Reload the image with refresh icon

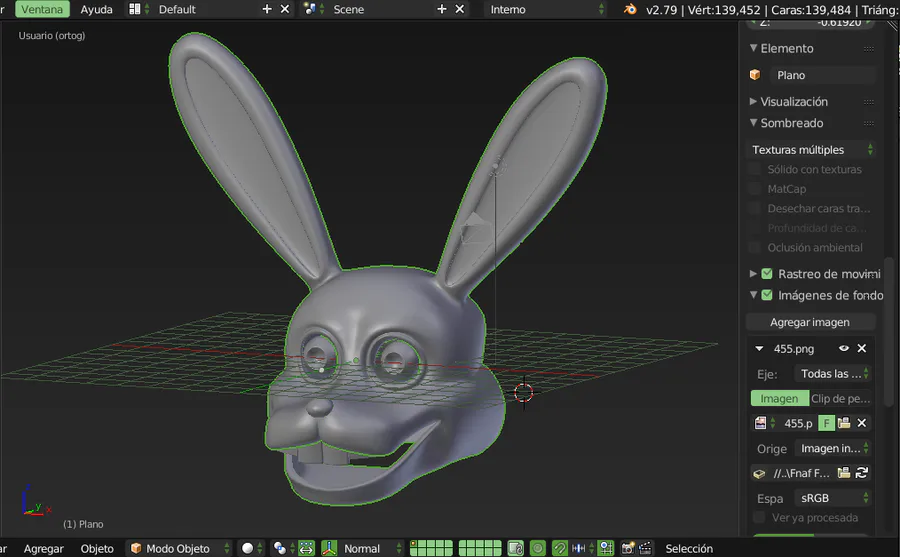click(861, 473)
